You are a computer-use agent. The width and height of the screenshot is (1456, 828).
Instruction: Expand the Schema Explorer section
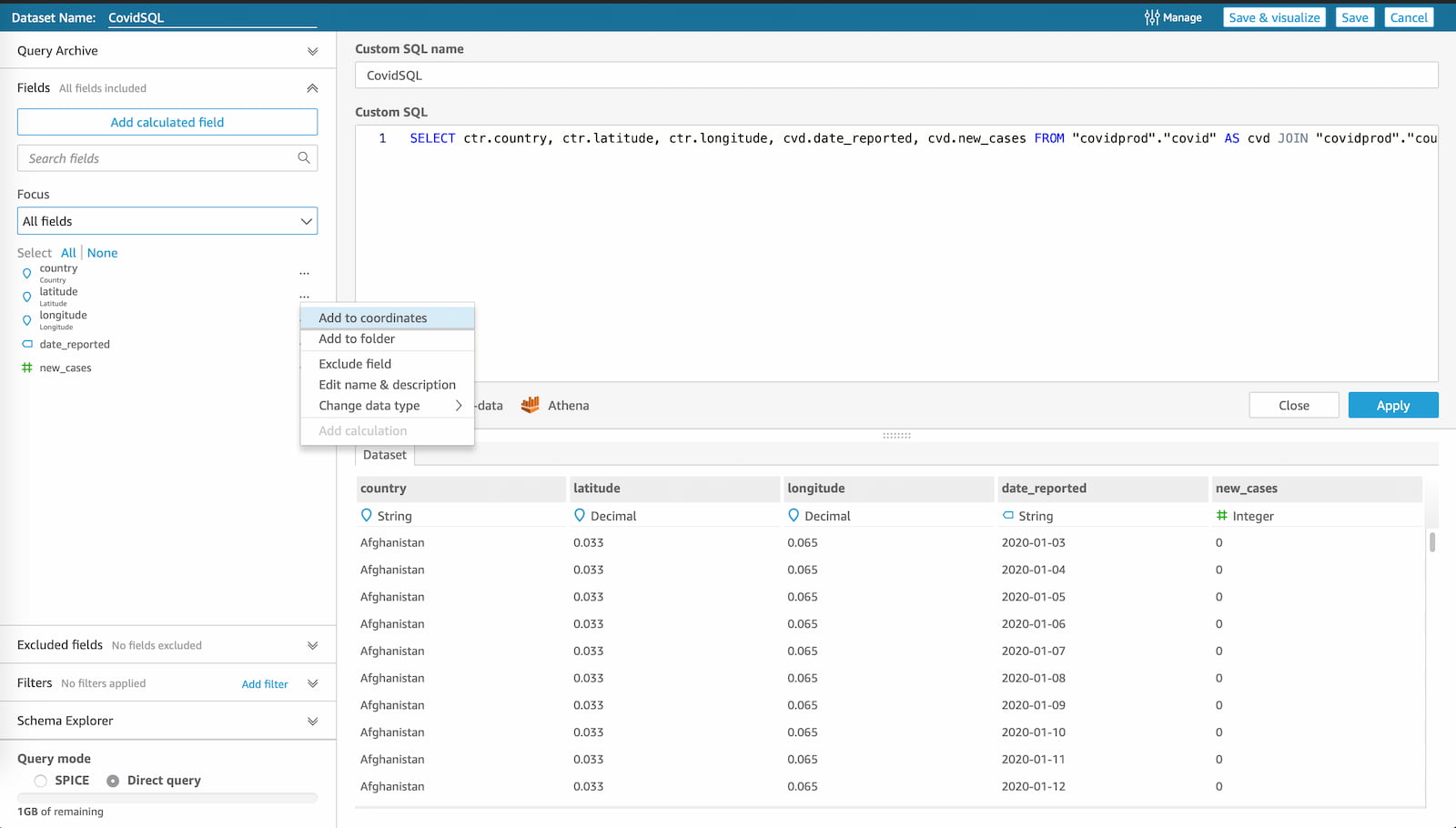click(312, 720)
